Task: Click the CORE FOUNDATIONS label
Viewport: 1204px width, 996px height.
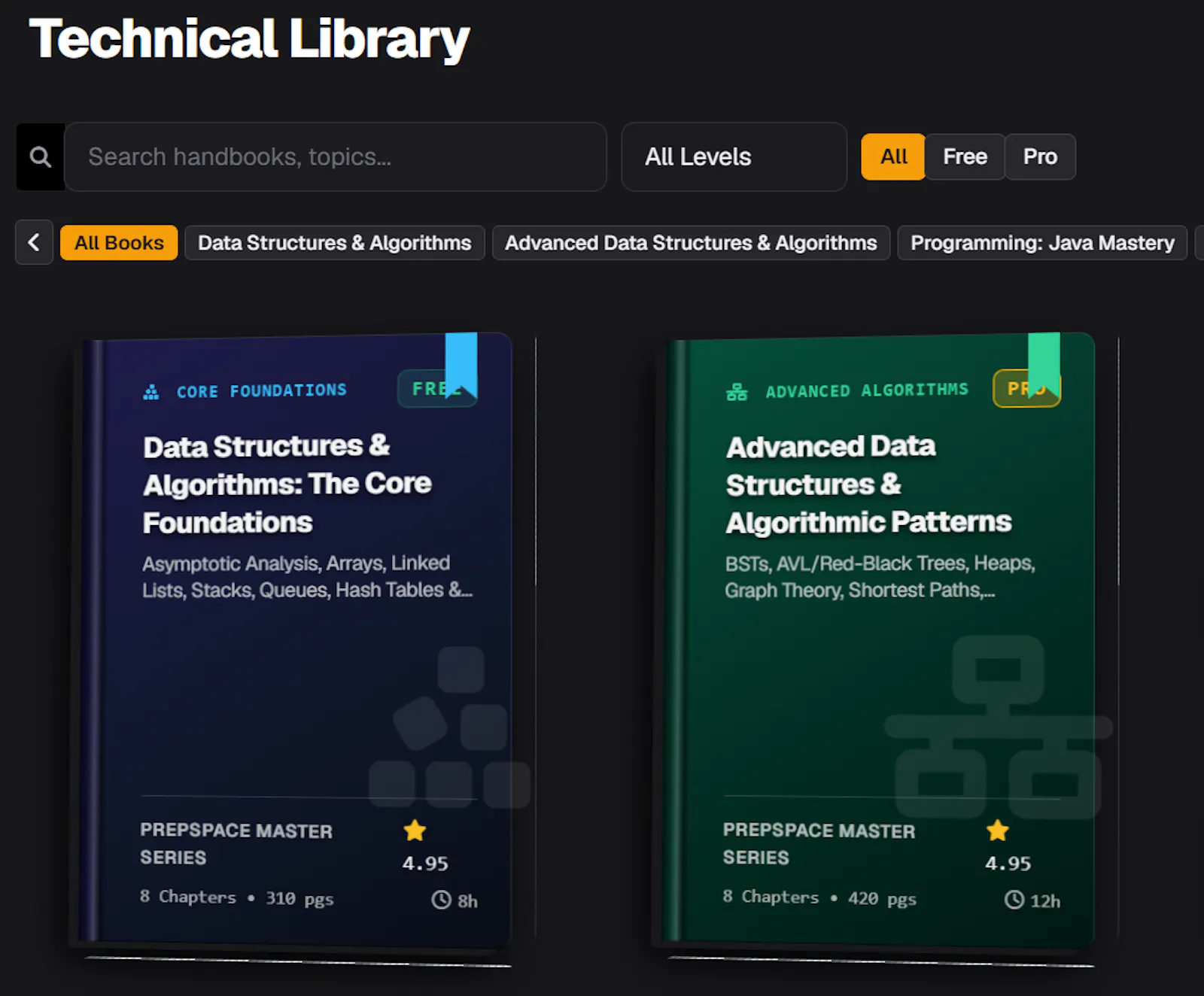Action: (x=262, y=391)
